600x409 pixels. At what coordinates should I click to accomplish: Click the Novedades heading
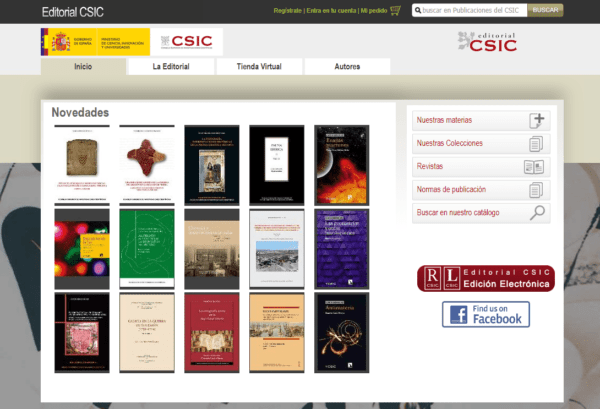[x=80, y=112]
